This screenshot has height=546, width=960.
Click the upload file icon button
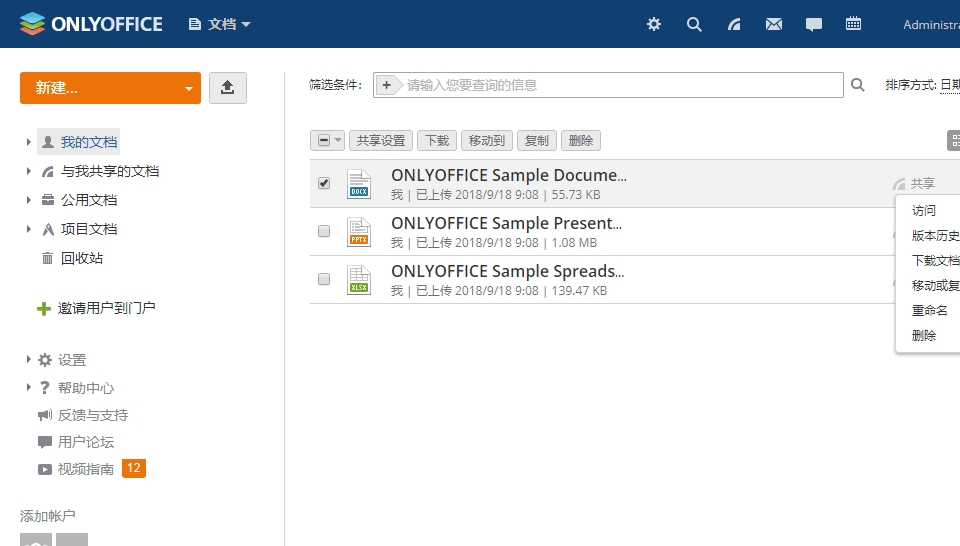pyautogui.click(x=227, y=88)
